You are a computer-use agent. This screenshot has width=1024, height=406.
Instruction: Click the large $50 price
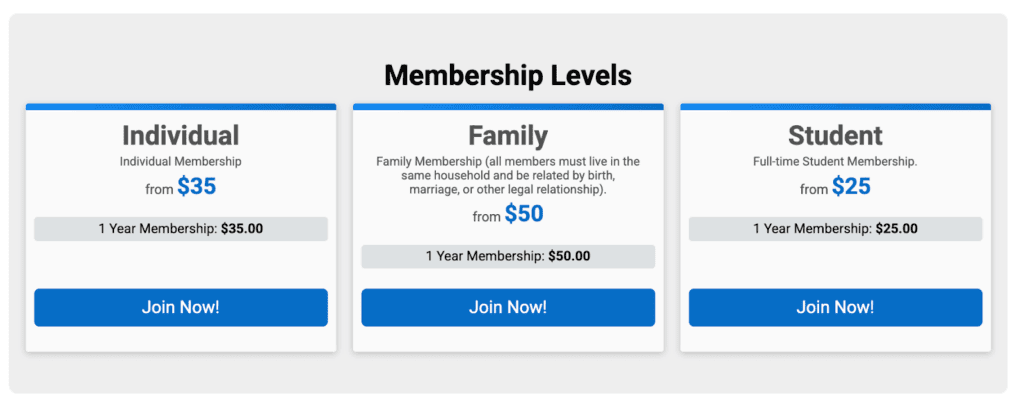pyautogui.click(x=524, y=214)
